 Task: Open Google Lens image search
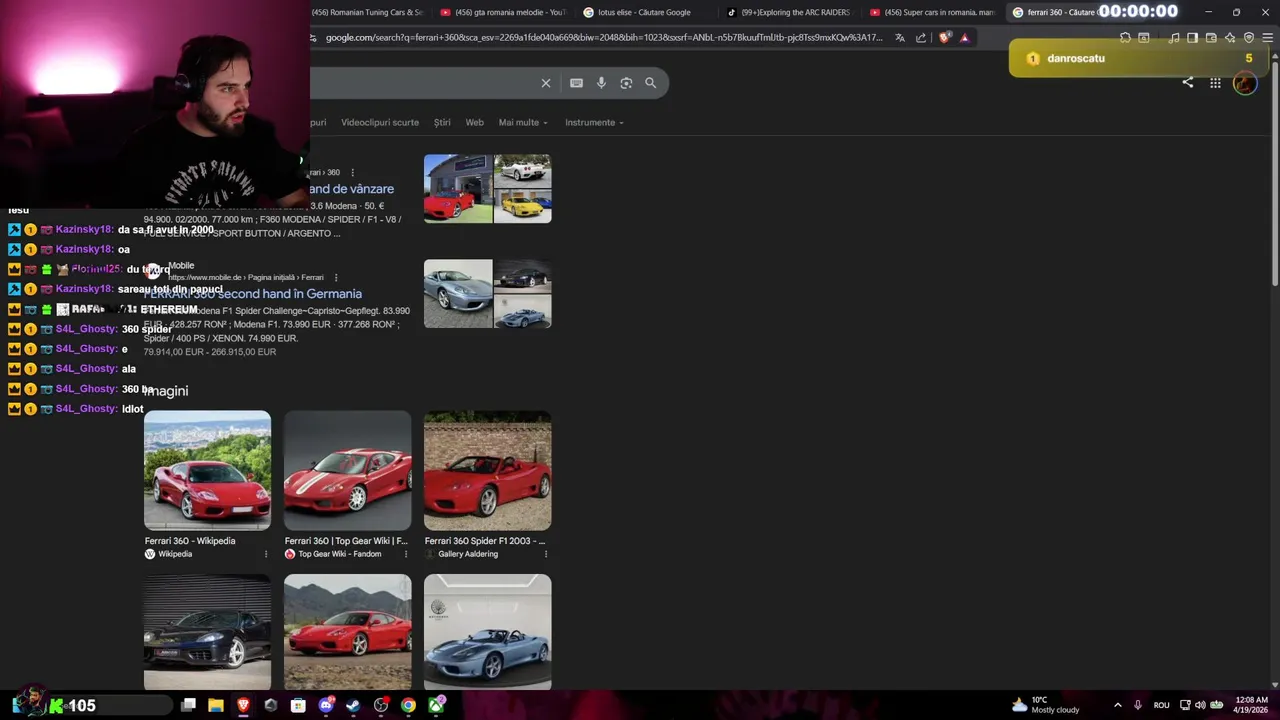pyautogui.click(x=626, y=83)
